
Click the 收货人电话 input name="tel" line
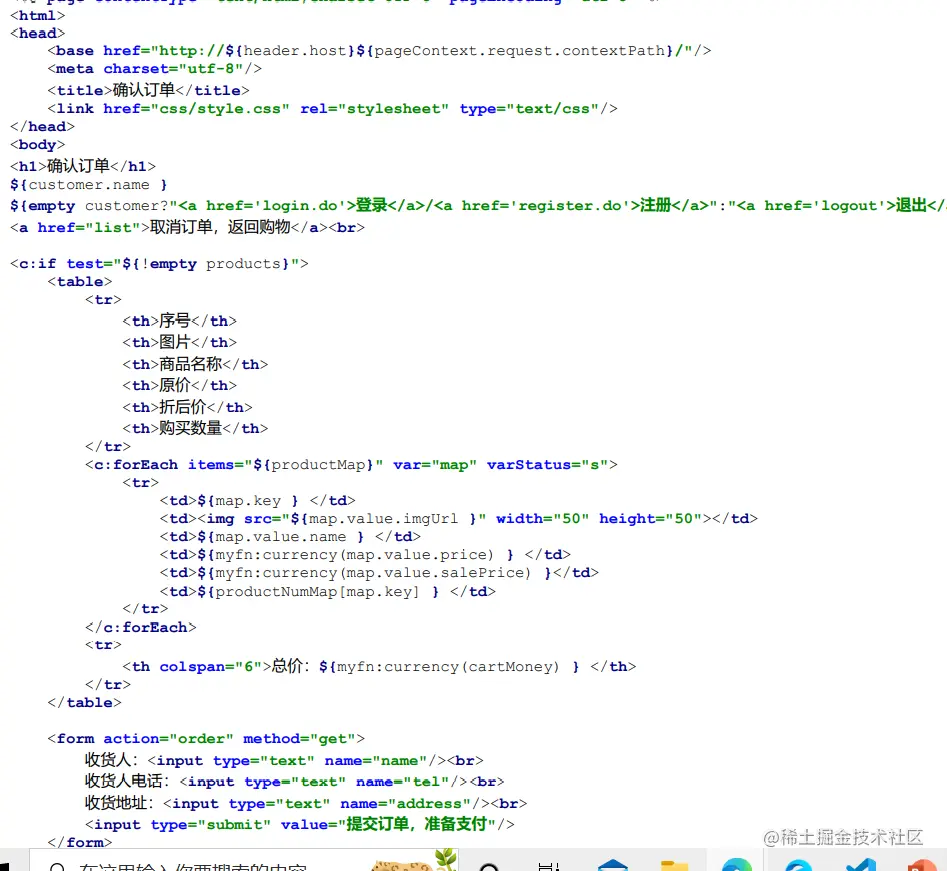(295, 782)
